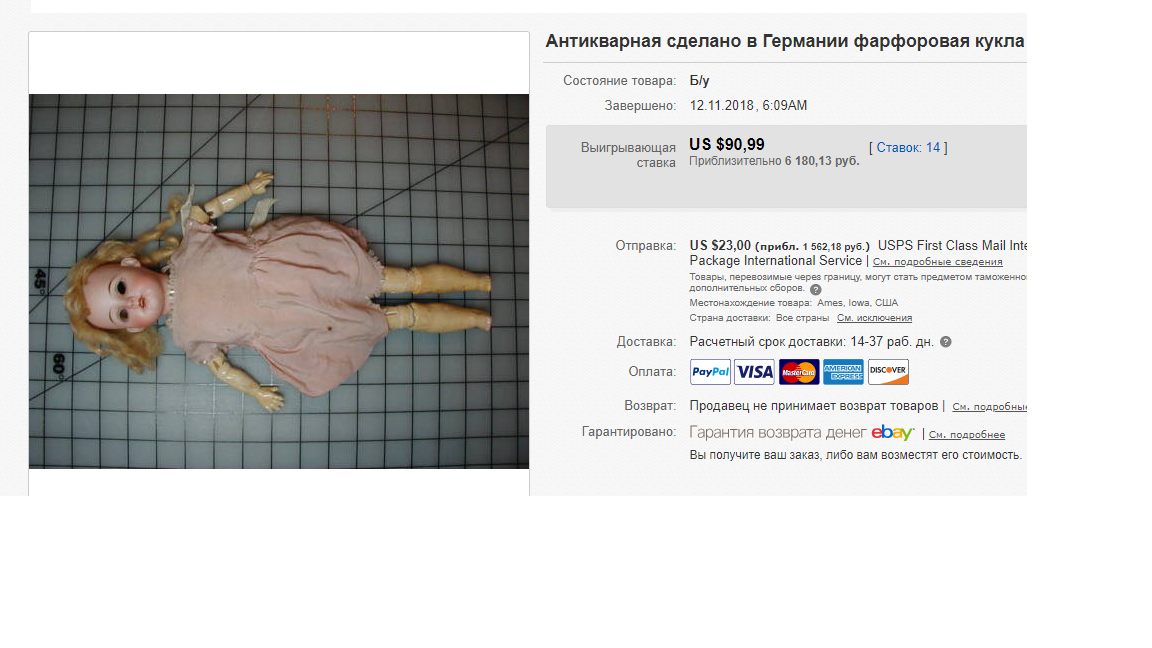The width and height of the screenshot is (1152, 648).
Task: Click the help icon under customs notice
Action: point(816,289)
